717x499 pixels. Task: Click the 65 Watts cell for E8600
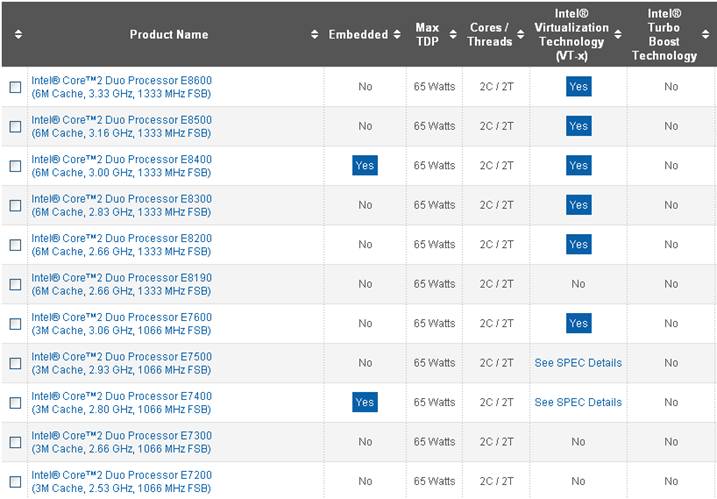[x=434, y=86]
